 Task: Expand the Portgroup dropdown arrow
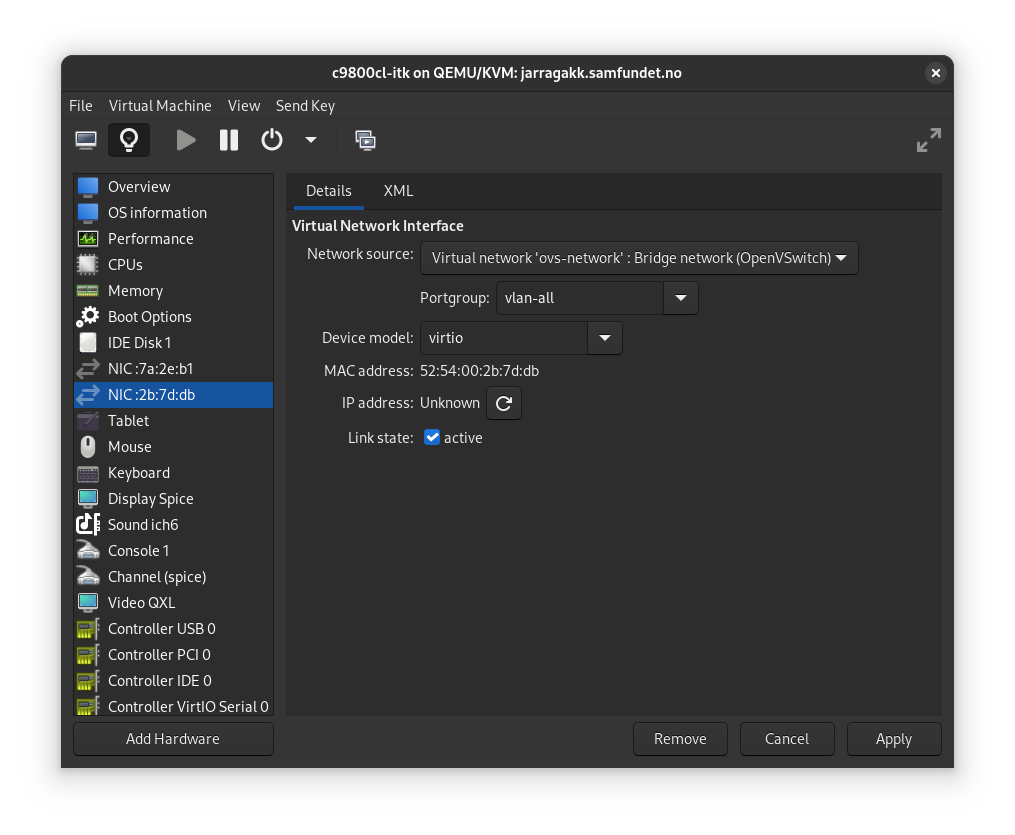[681, 298]
